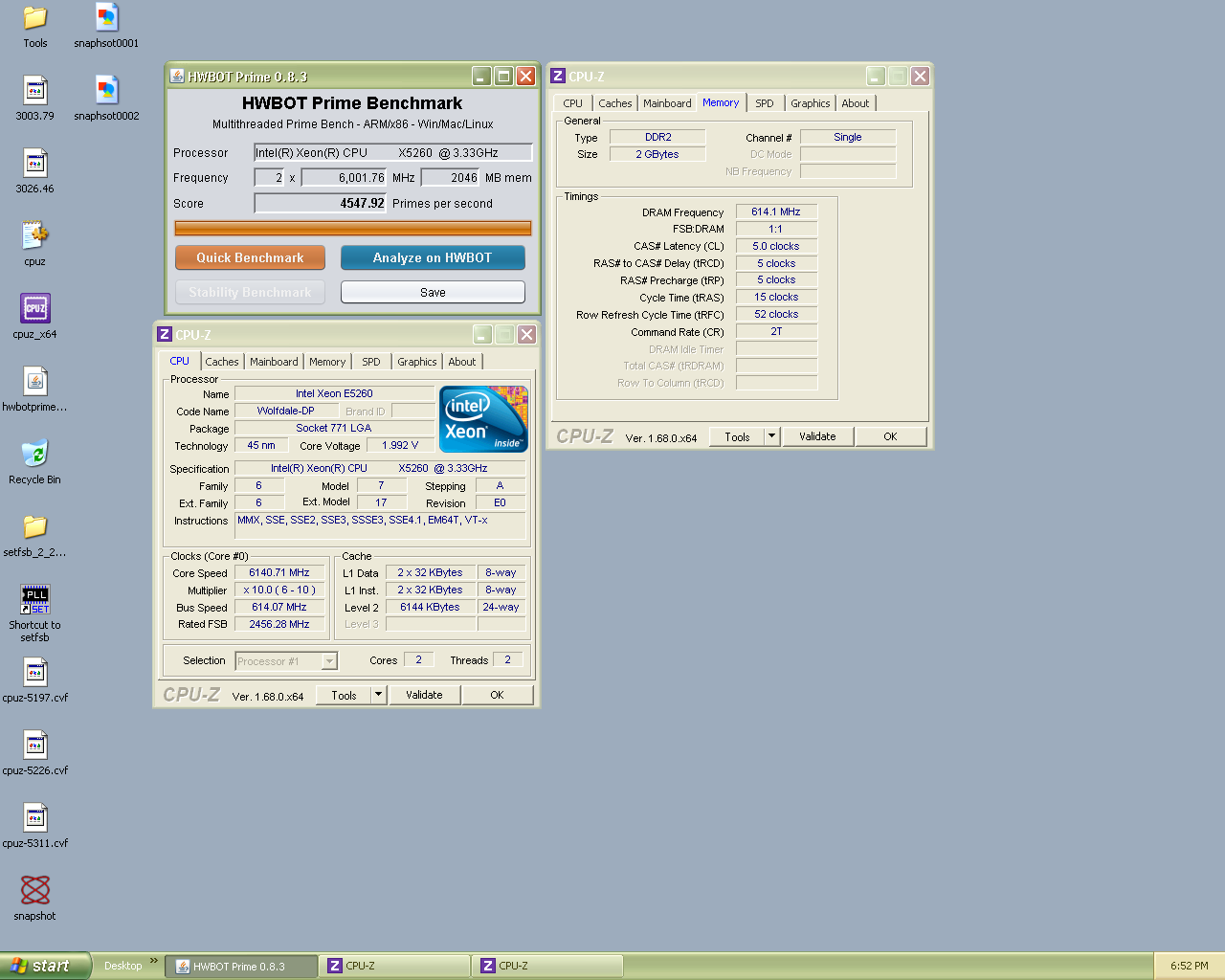This screenshot has width=1225, height=980.
Task: Click OK in the CPU window
Action: coord(497,695)
